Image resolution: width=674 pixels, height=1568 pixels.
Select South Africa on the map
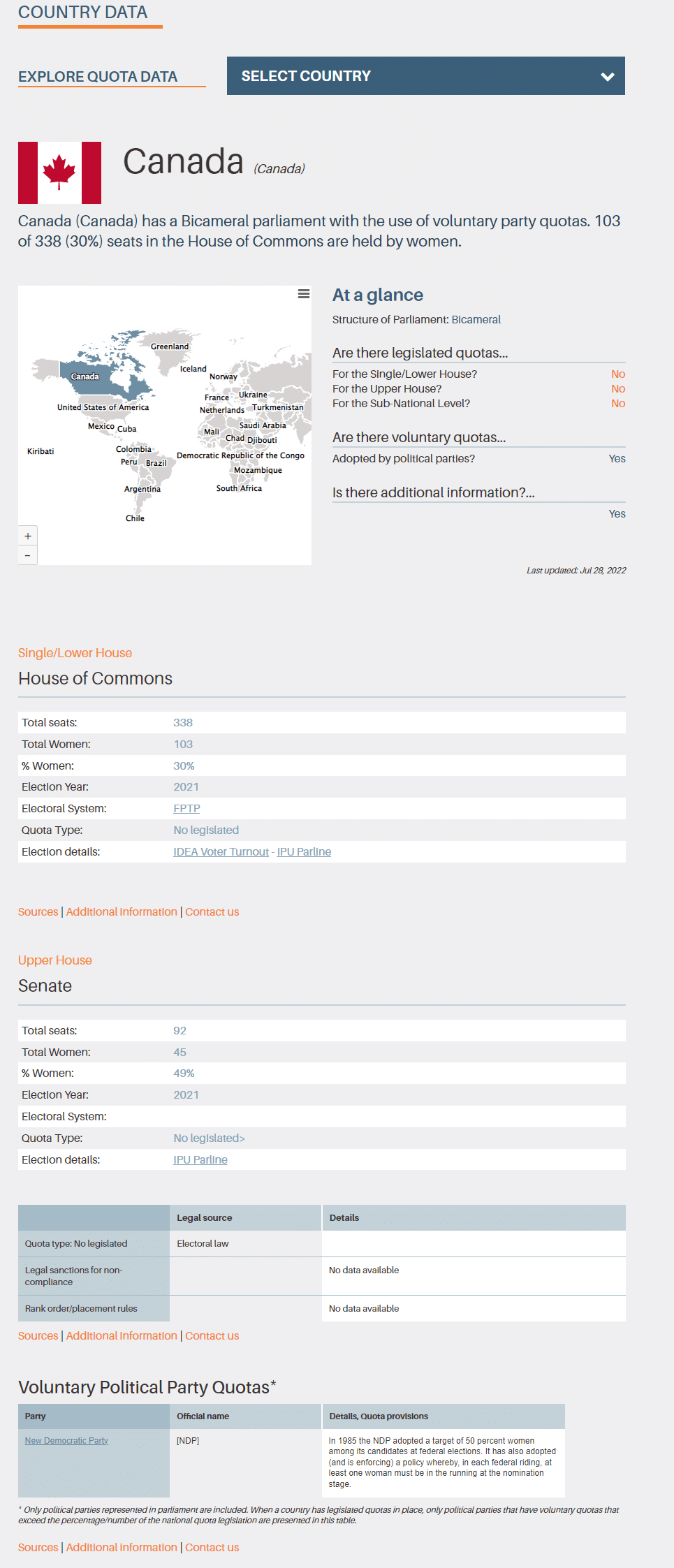coord(239,488)
